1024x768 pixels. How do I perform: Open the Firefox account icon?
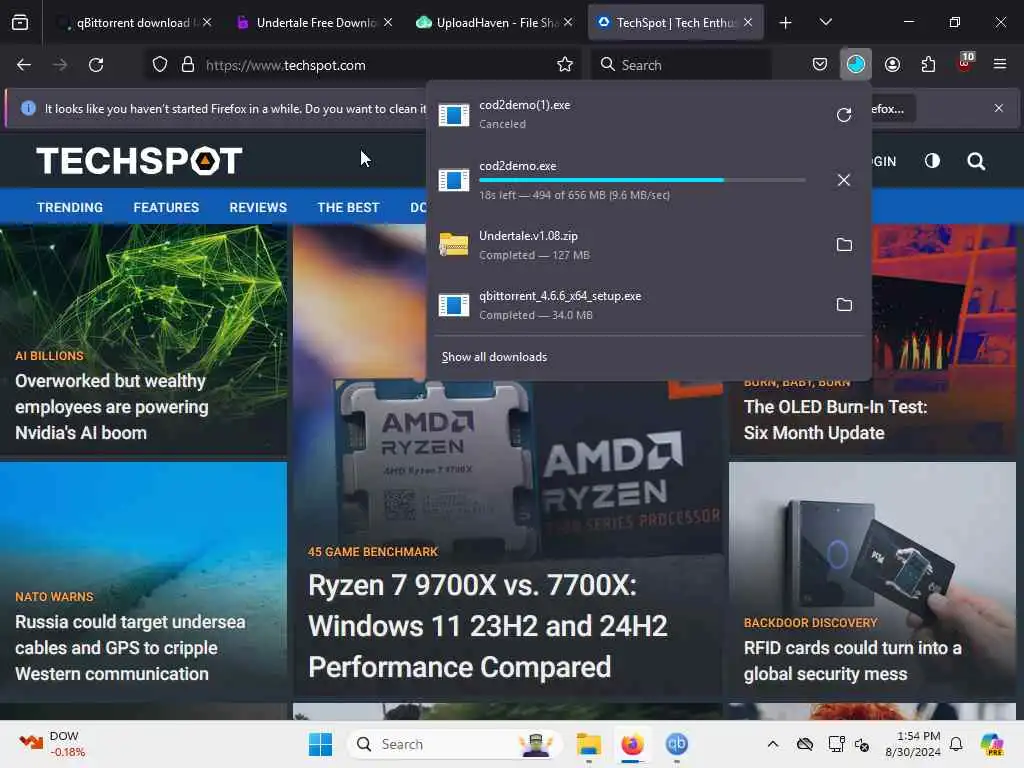(892, 65)
